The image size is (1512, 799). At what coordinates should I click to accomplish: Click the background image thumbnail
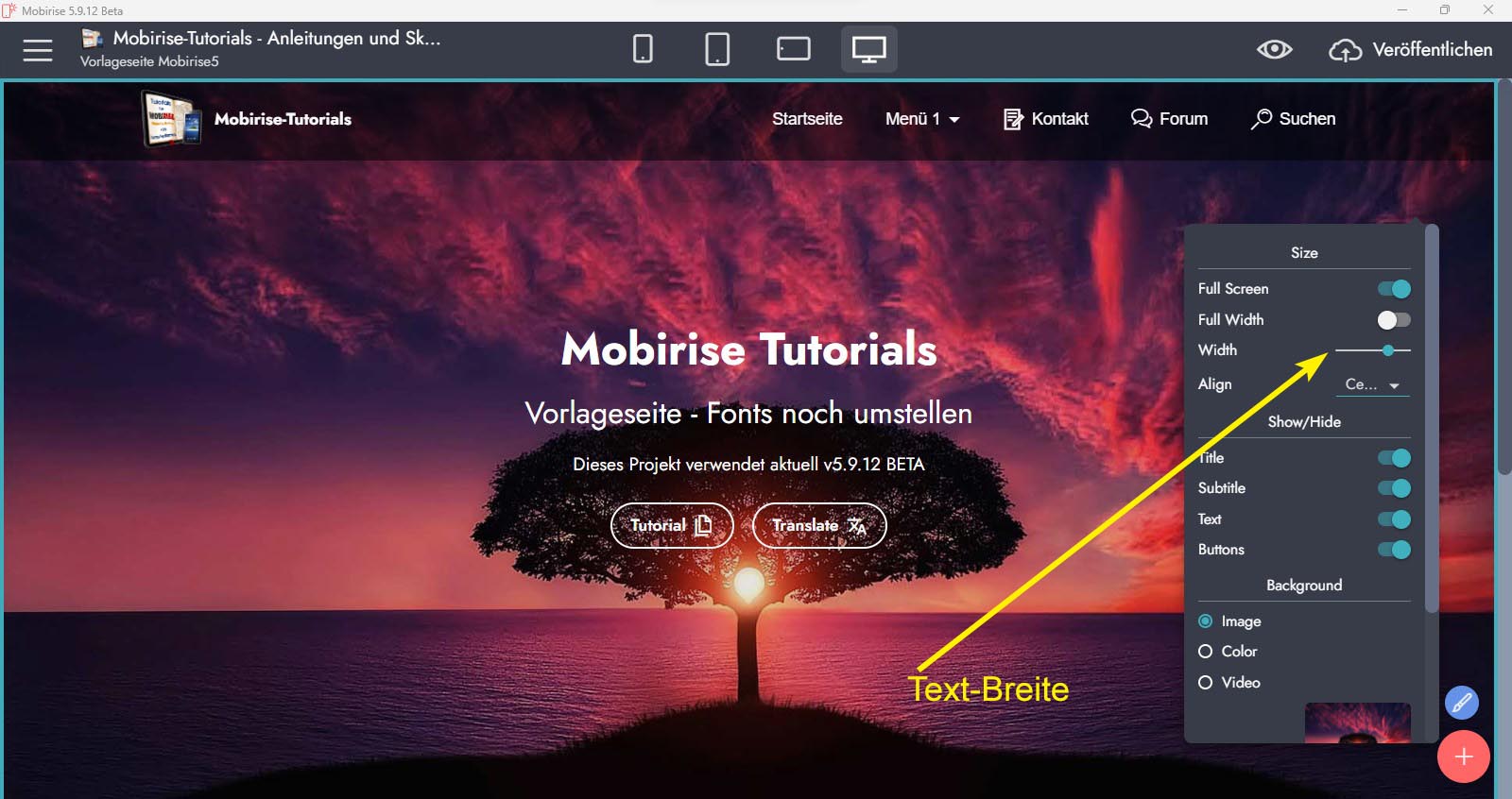pyautogui.click(x=1358, y=722)
